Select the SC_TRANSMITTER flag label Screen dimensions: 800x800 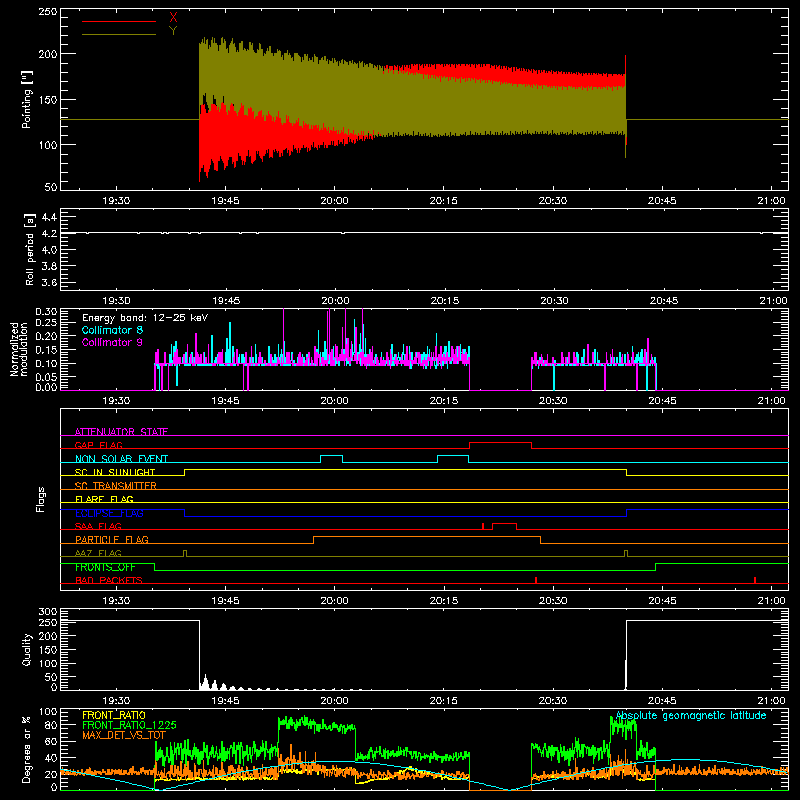click(x=115, y=486)
